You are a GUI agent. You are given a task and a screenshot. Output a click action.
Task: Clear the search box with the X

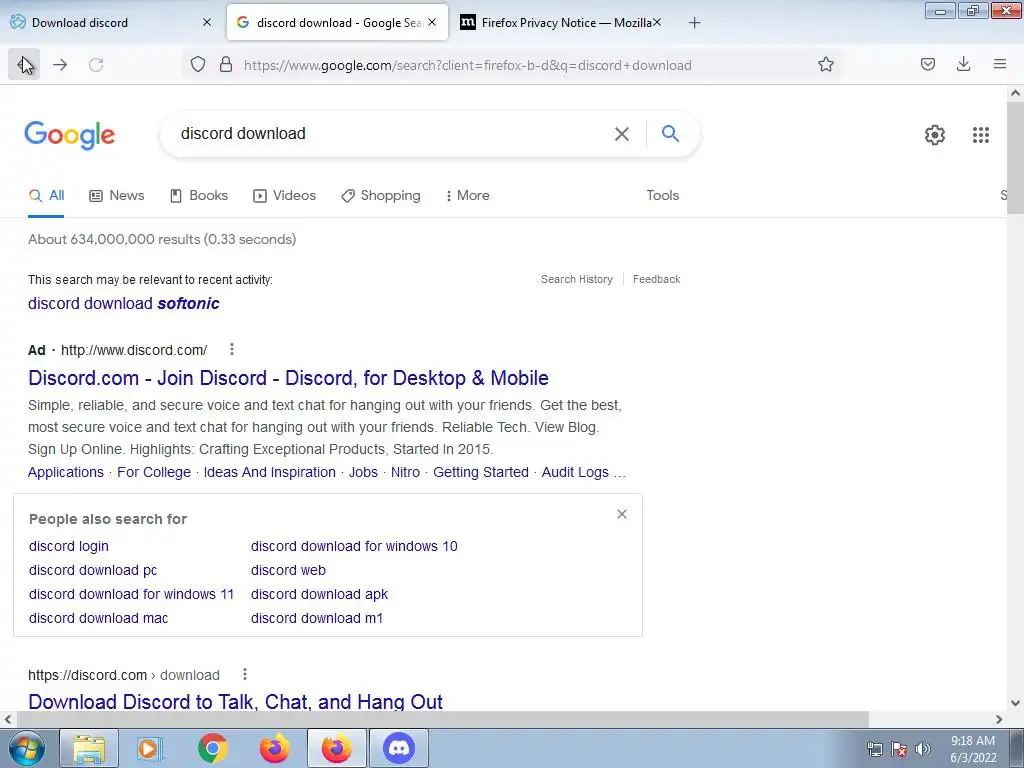pyautogui.click(x=622, y=134)
